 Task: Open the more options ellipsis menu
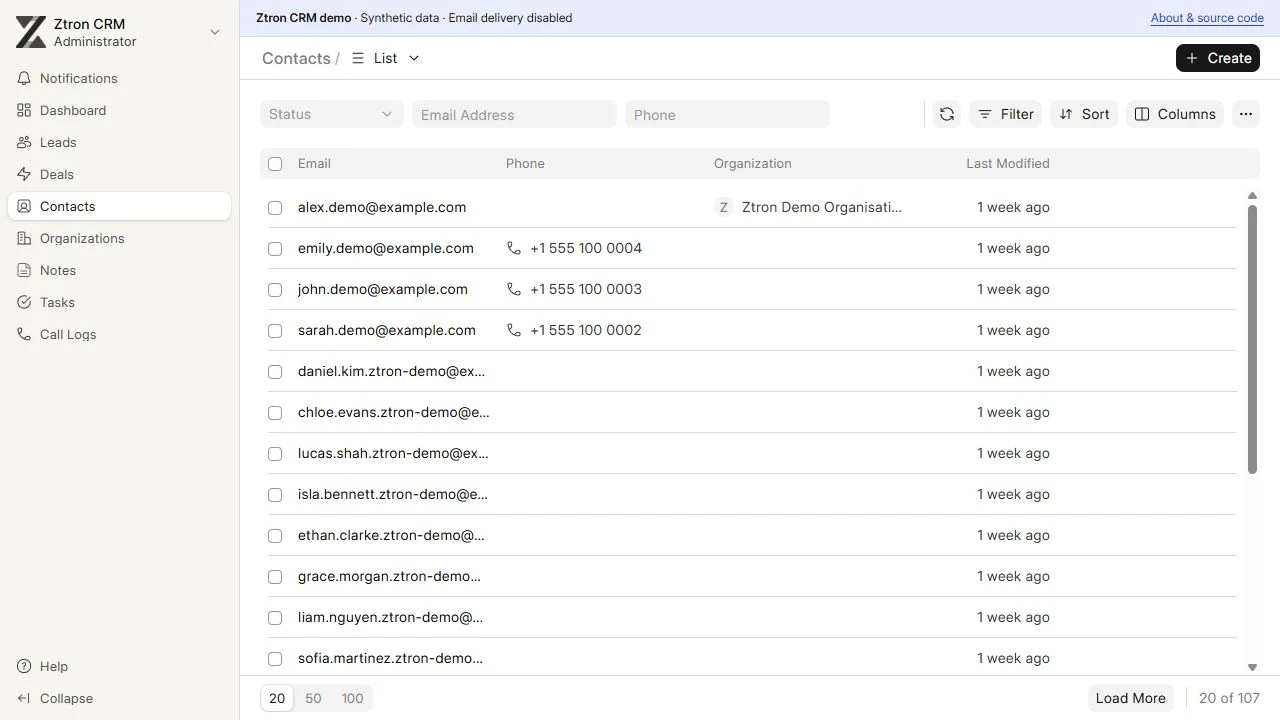1246,114
